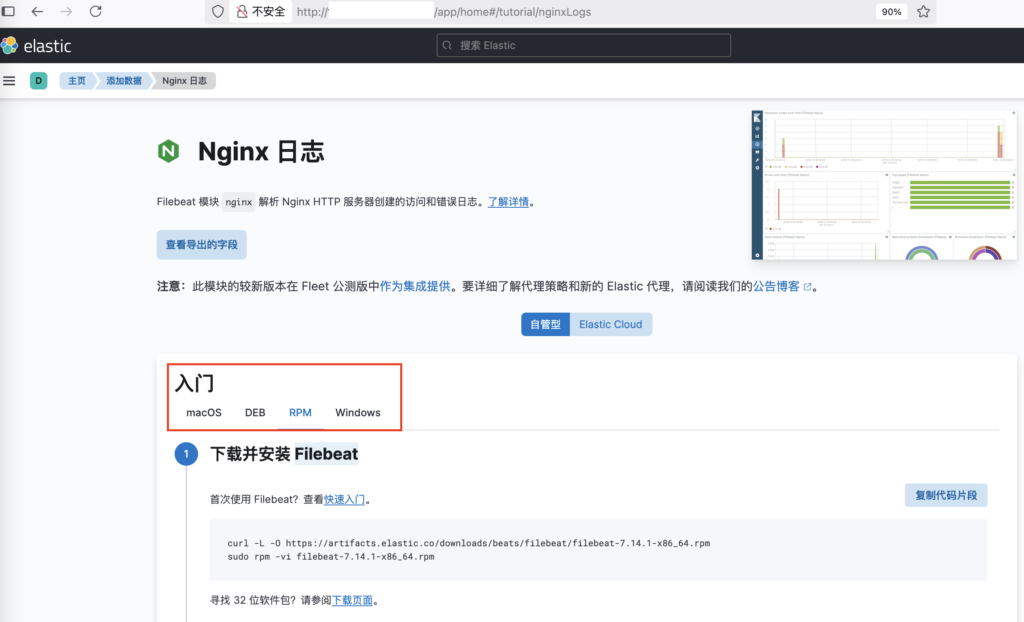1024x622 pixels.
Task: Click the blue step 1 circle
Action: coord(186,453)
